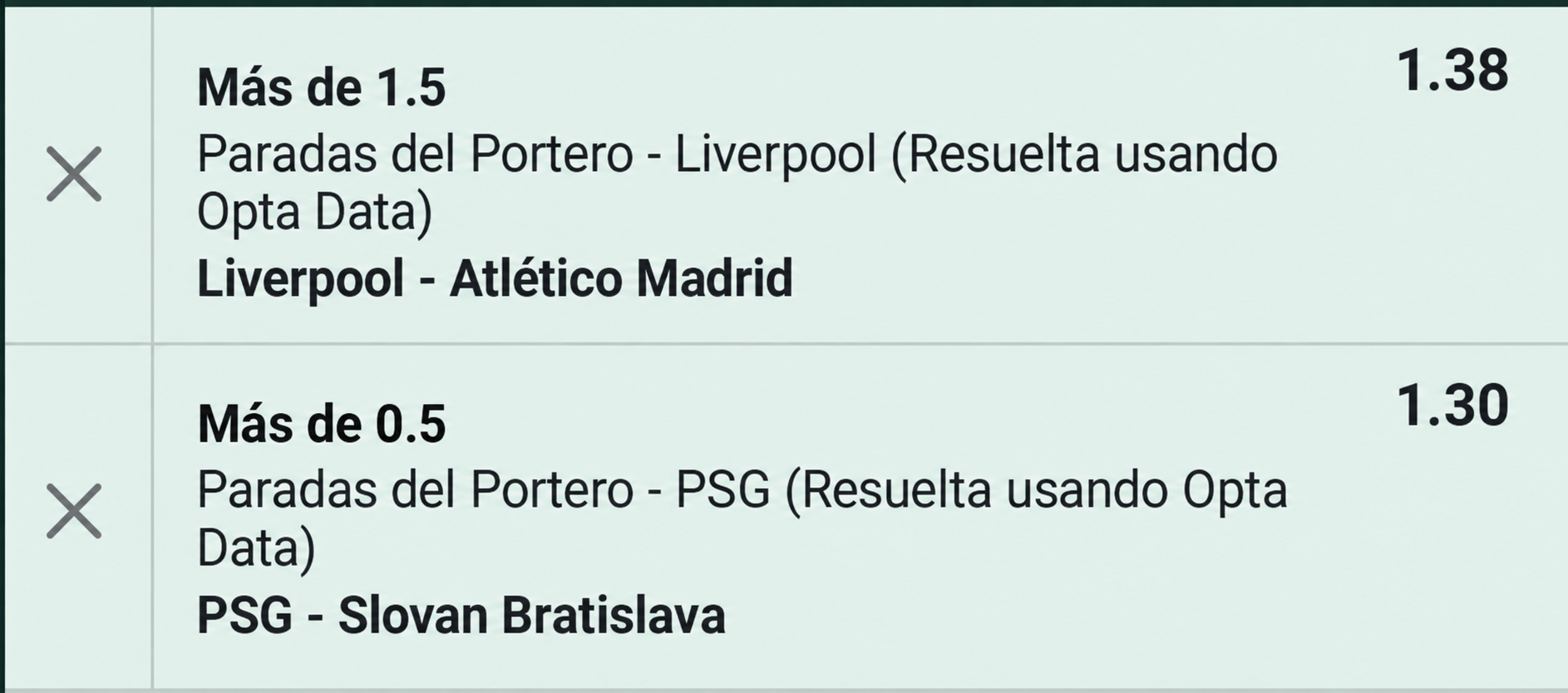Screen dimensions: 1568x693
Task: Click the horizontal divider between both selections
Action: [784, 343]
